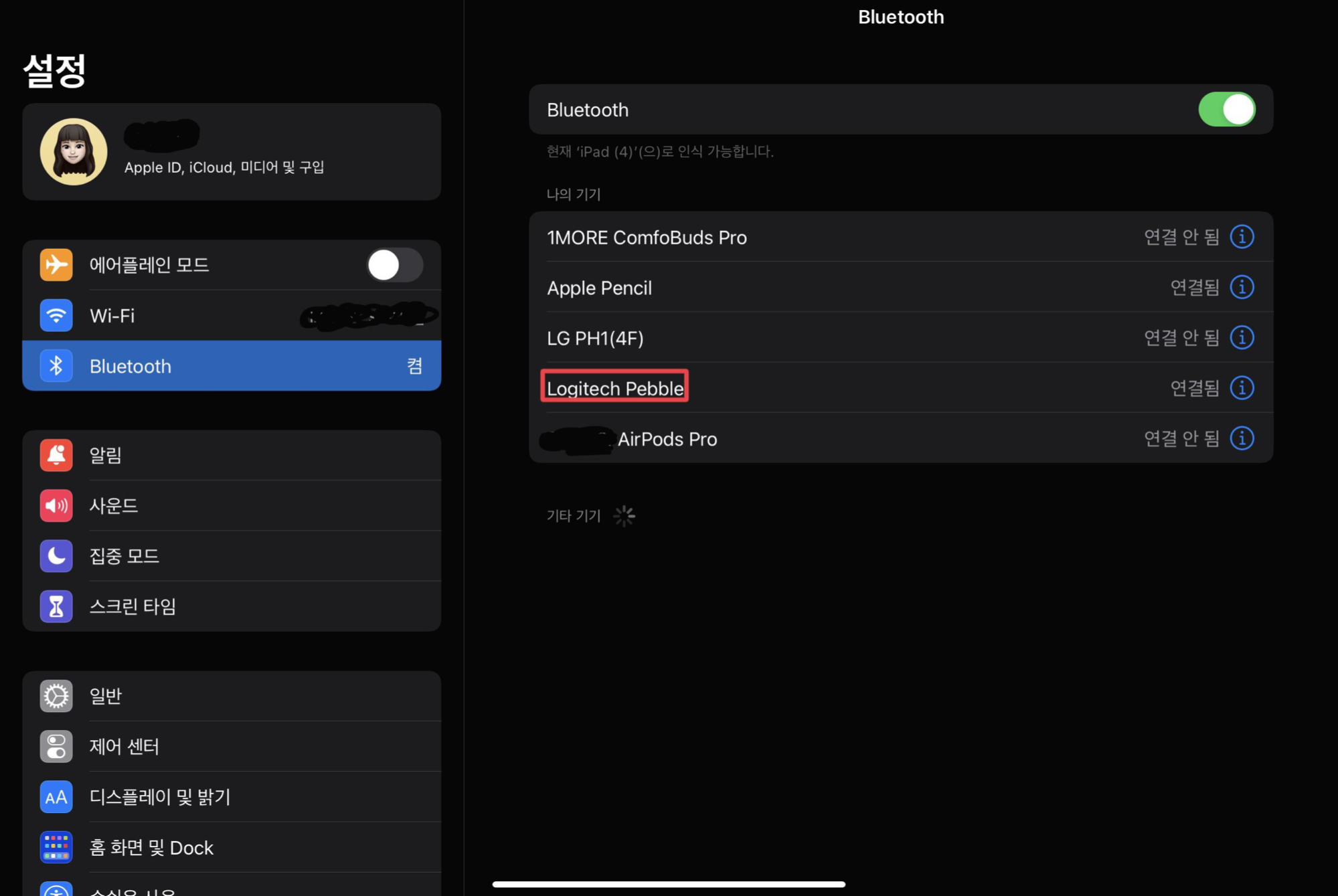
Task: Click 연결 안 됨 status of LG PH1(4F)
Action: point(1181,338)
